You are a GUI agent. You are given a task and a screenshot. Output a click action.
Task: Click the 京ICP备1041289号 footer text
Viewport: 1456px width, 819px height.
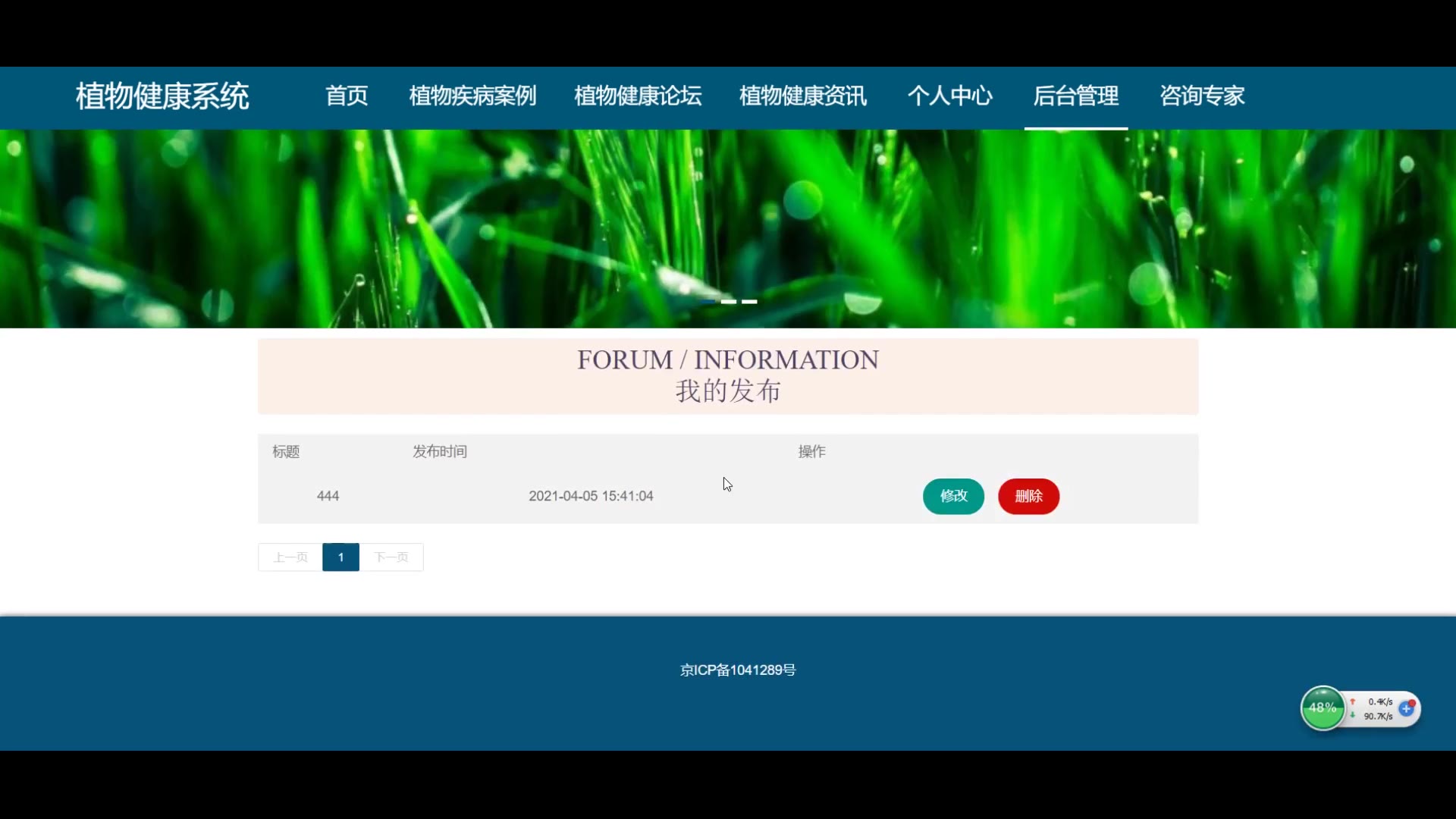(738, 670)
